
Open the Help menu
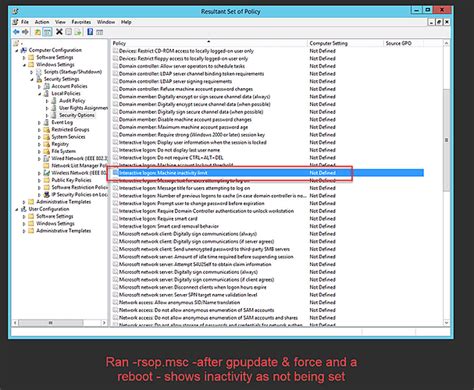click(126, 22)
